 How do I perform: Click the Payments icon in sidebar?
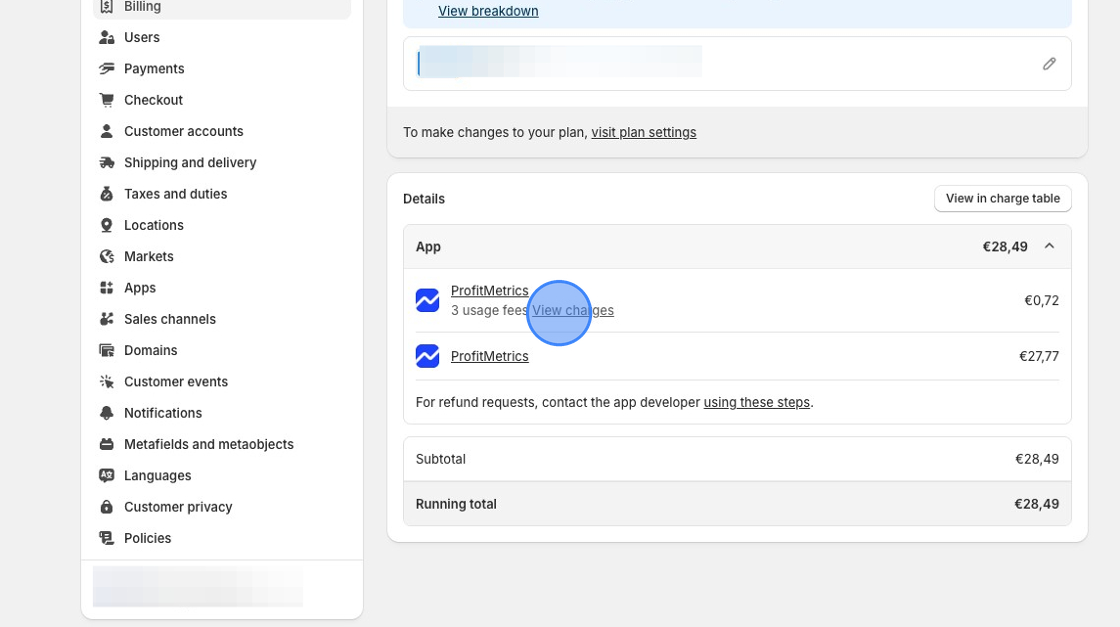click(106, 69)
